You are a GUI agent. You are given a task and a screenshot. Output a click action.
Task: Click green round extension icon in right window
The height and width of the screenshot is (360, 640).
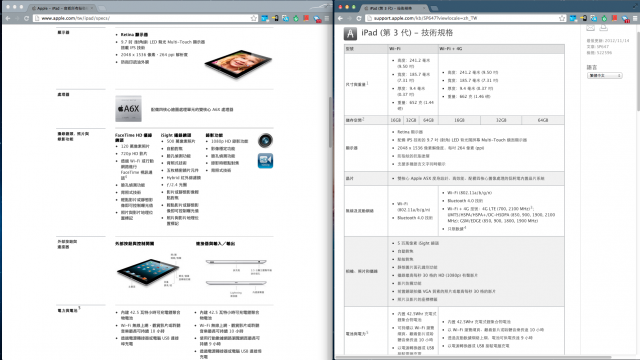[x=604, y=18]
